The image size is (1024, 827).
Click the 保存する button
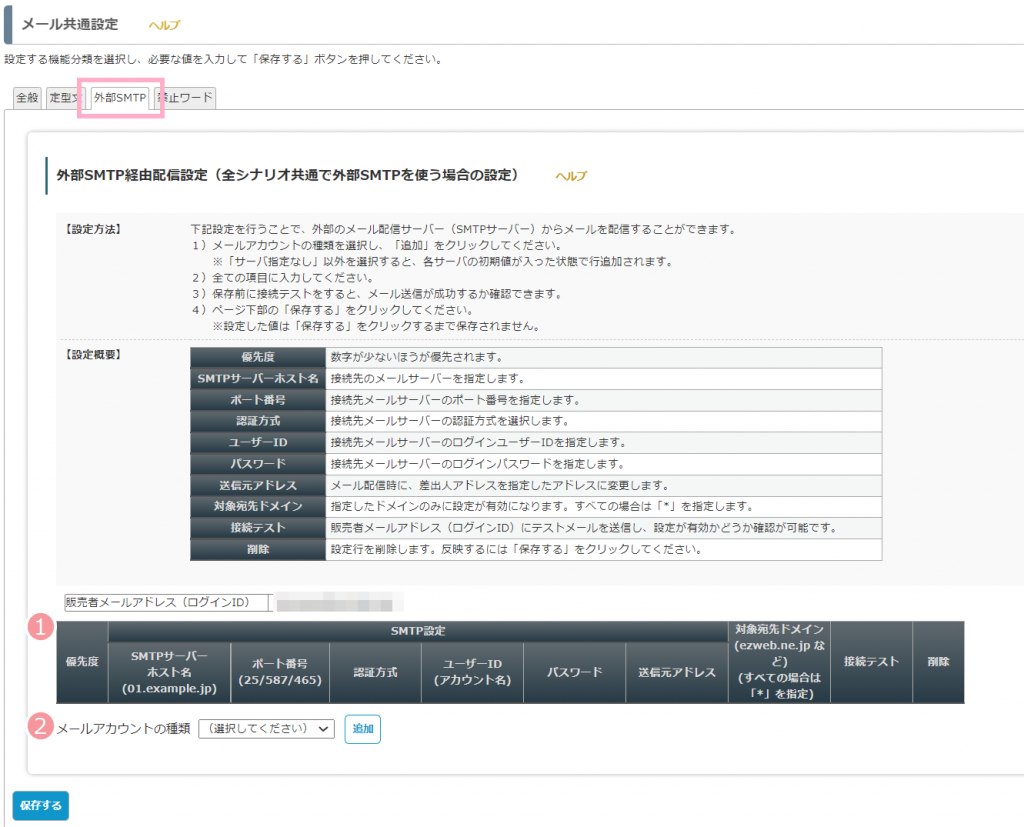[x=40, y=805]
